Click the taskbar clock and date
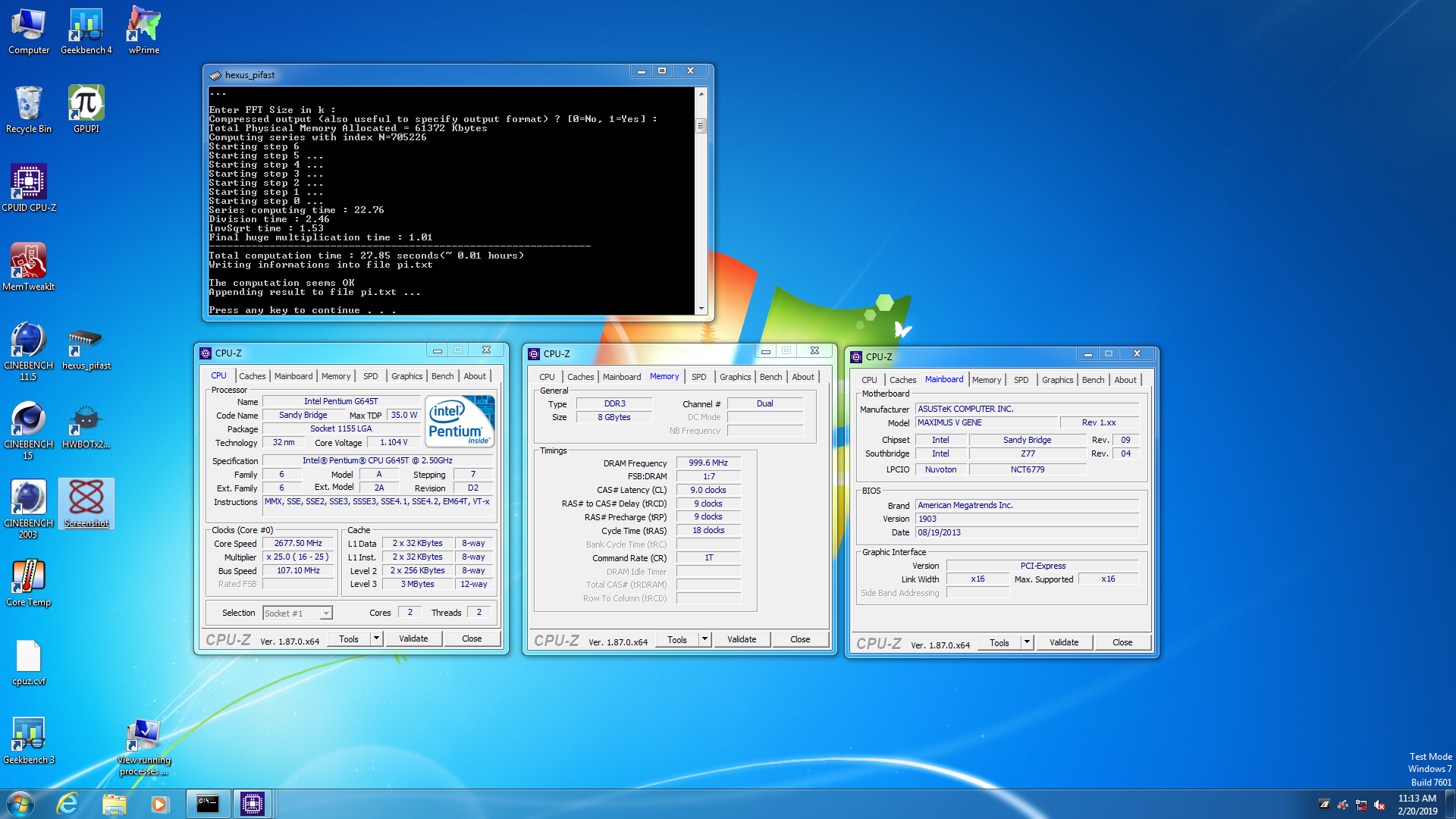The height and width of the screenshot is (819, 1456). click(x=1417, y=805)
